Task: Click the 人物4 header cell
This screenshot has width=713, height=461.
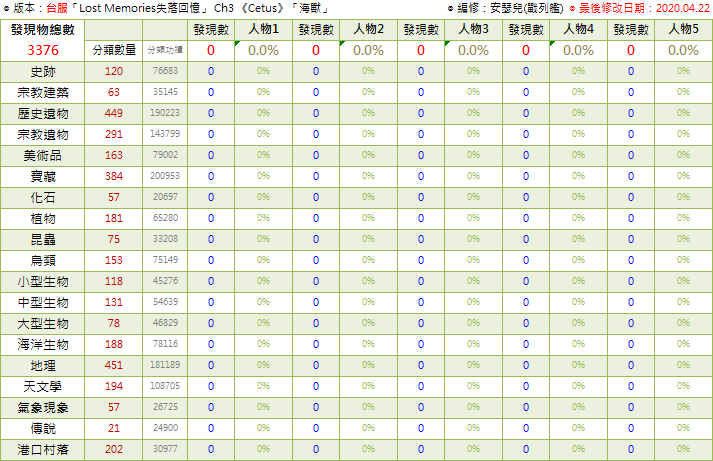Action: click(578, 30)
